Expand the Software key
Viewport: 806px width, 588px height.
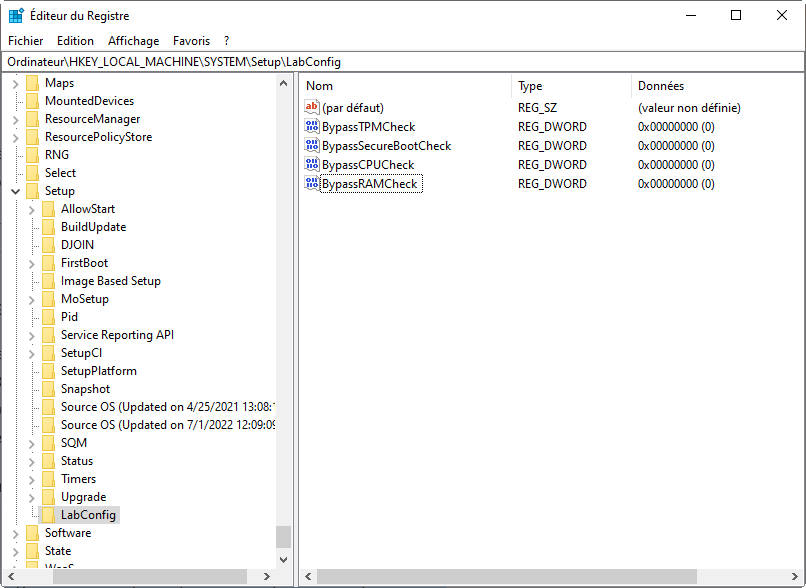click(x=16, y=533)
